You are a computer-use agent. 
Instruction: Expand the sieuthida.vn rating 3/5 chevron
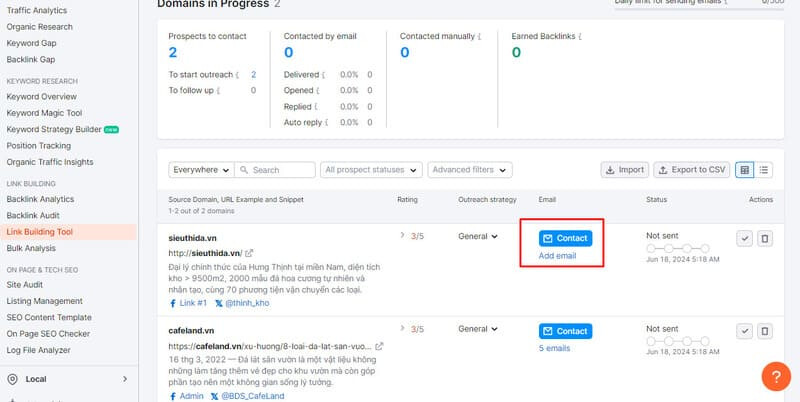pos(402,235)
